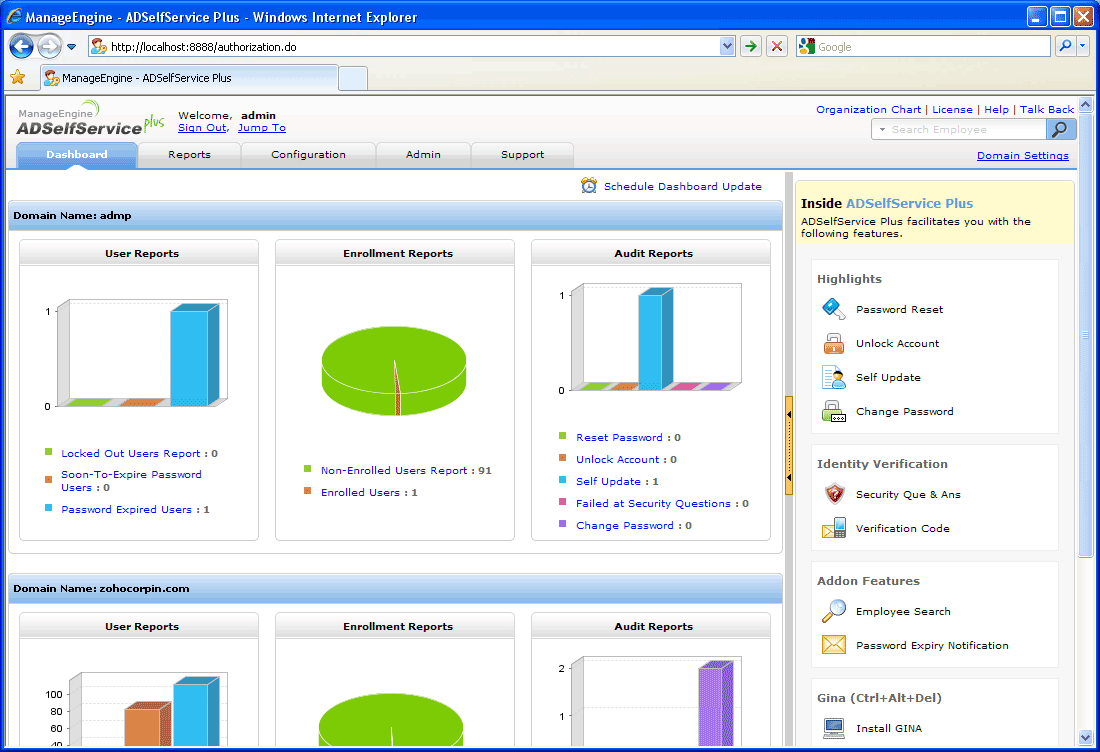Click the Install GINA computer icon

[833, 728]
